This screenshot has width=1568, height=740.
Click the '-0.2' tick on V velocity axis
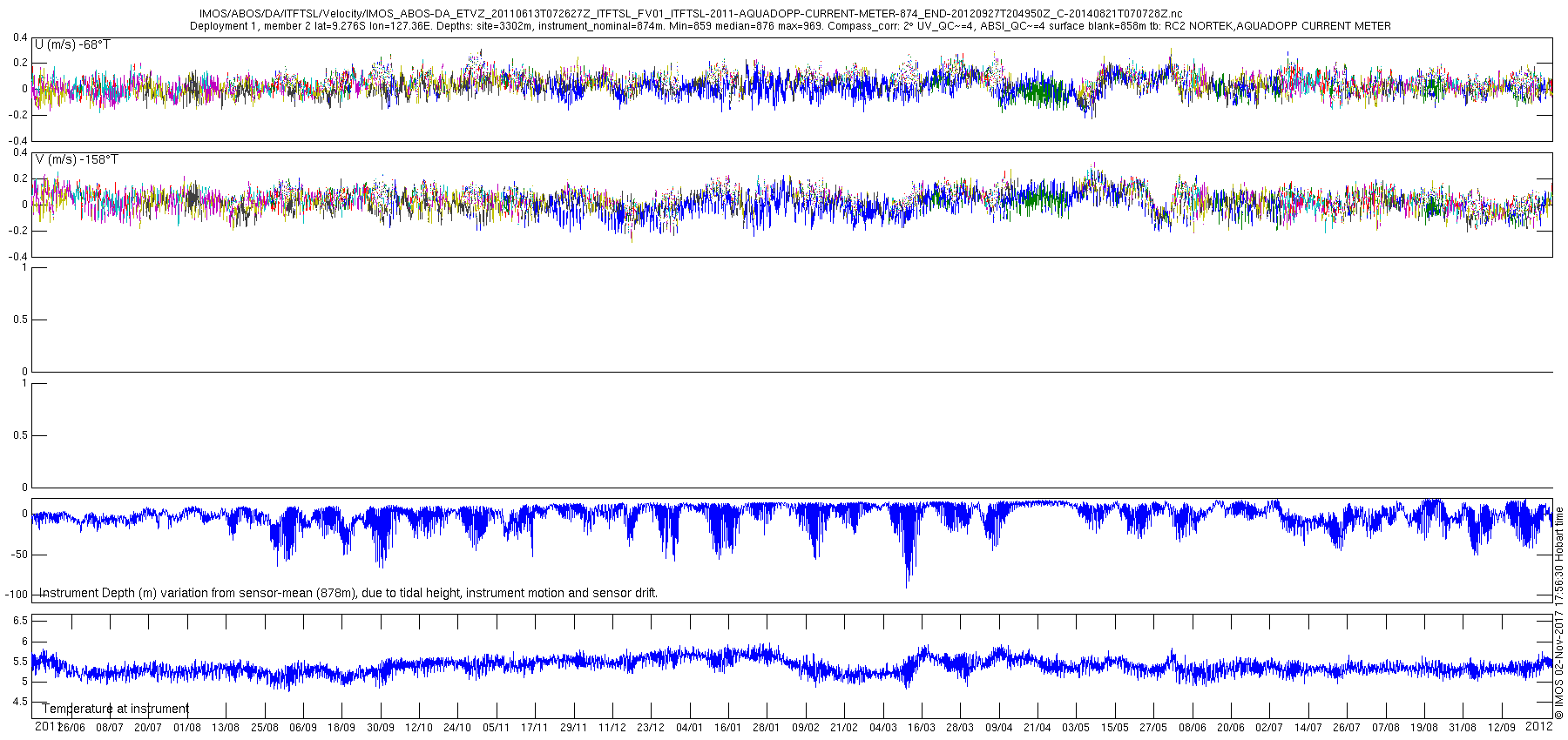point(17,231)
